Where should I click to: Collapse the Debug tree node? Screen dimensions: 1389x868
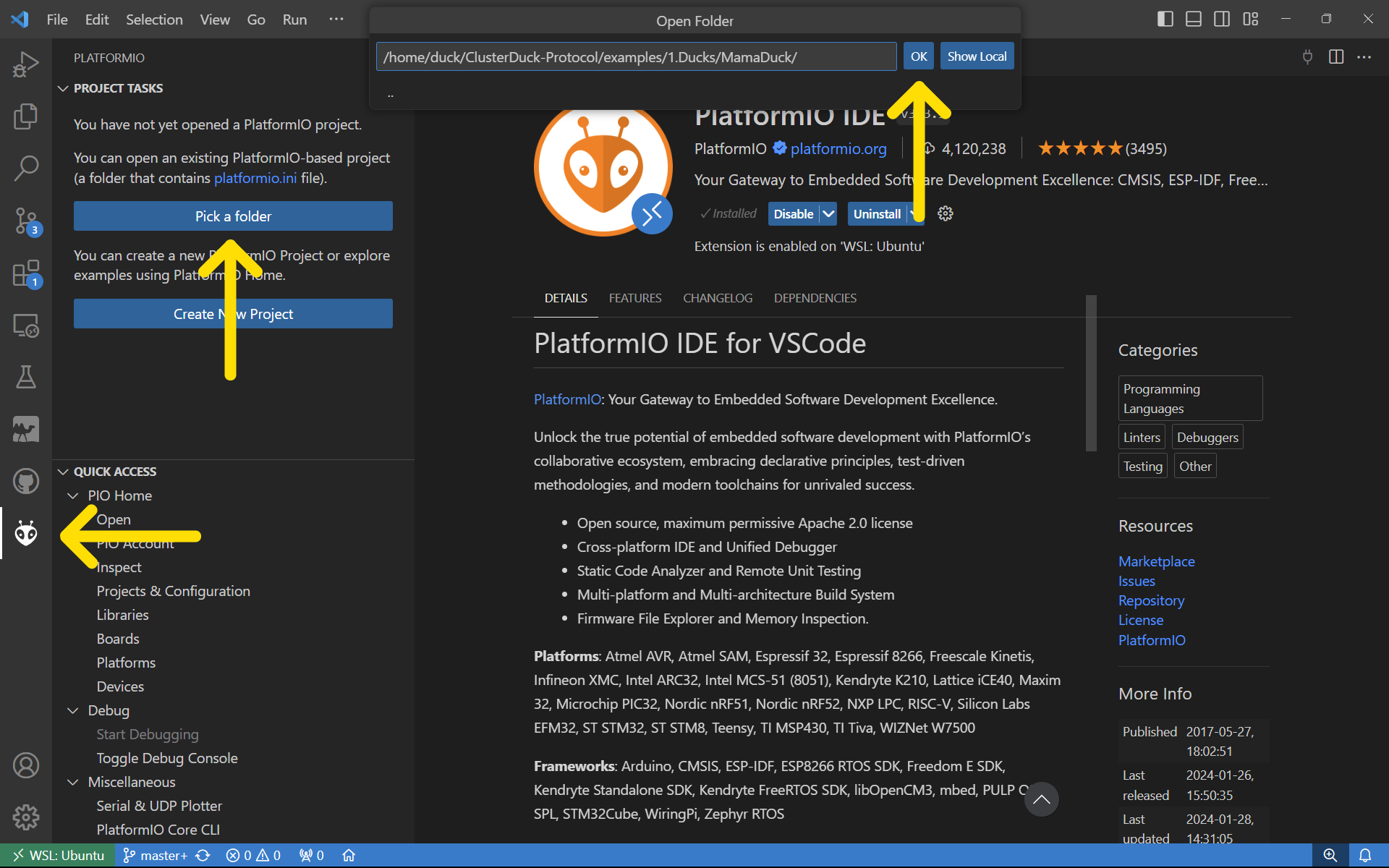[73, 710]
